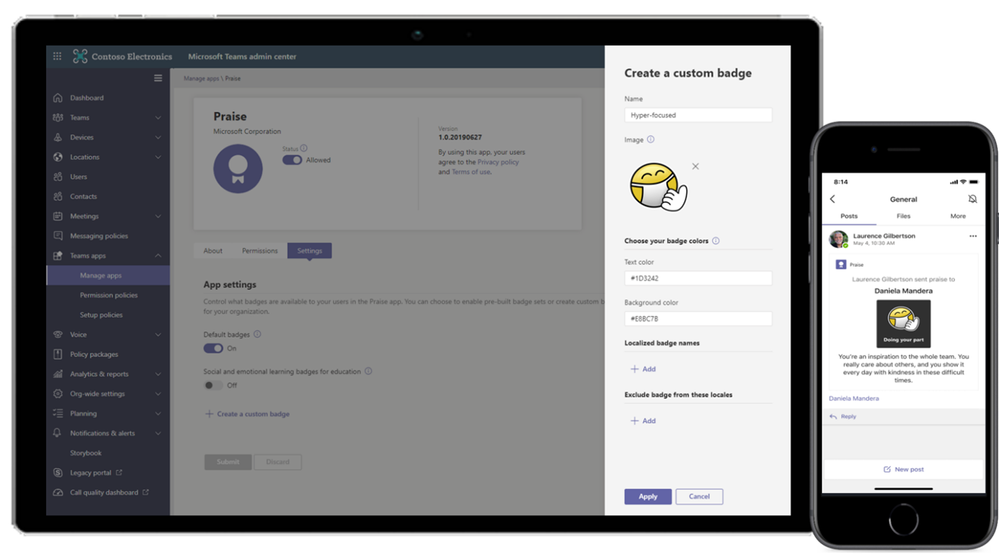Open the post's more options ellipsis on phone

point(973,236)
